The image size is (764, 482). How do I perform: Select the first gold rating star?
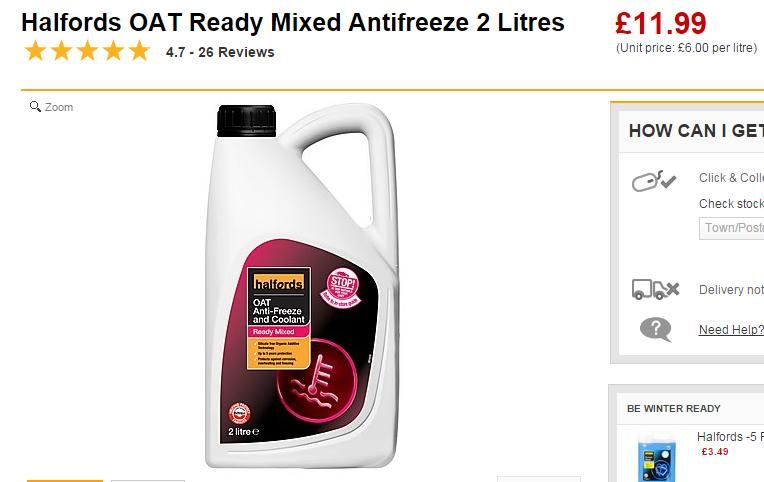click(35, 51)
